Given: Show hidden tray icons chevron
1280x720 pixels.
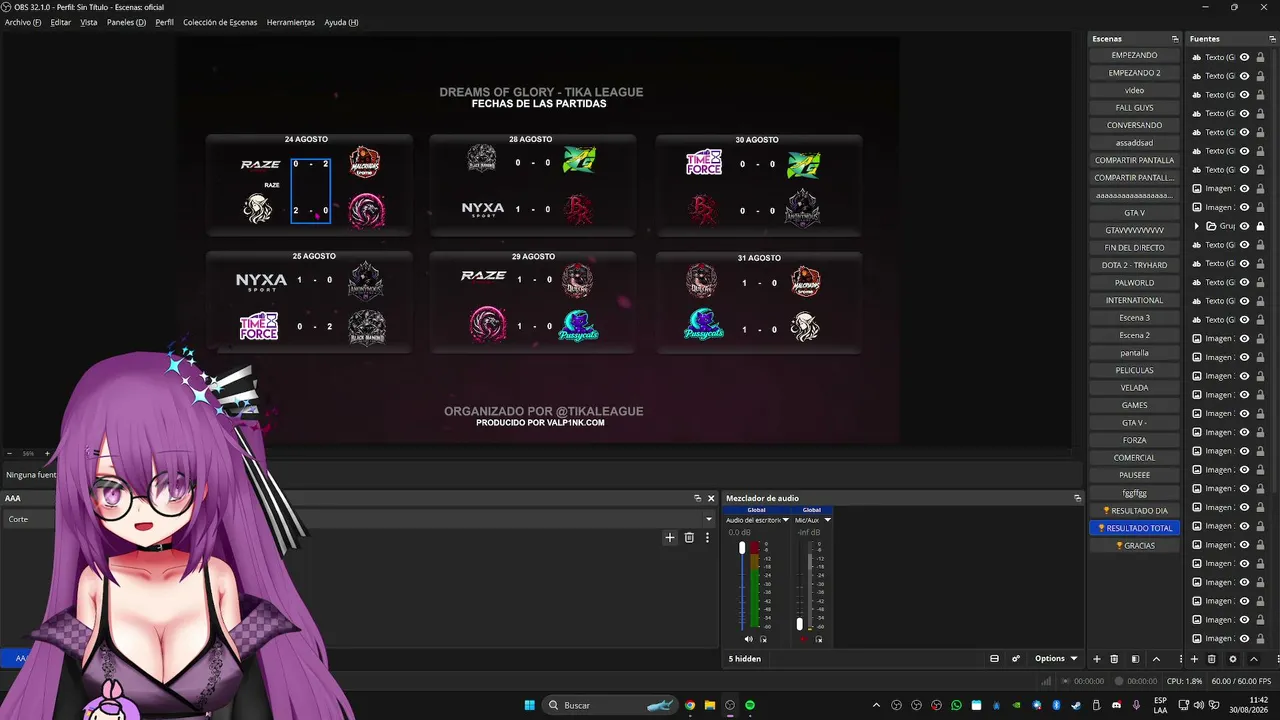Looking at the screenshot, I should pyautogui.click(x=877, y=705).
